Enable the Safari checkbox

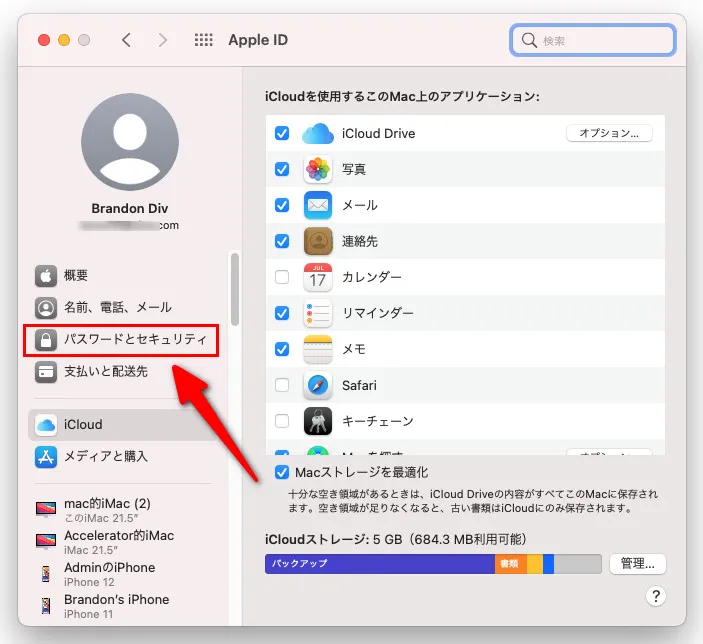coord(282,385)
